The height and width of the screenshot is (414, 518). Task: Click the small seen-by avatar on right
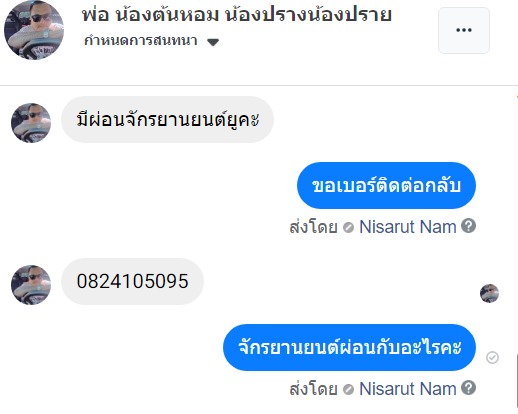489,293
